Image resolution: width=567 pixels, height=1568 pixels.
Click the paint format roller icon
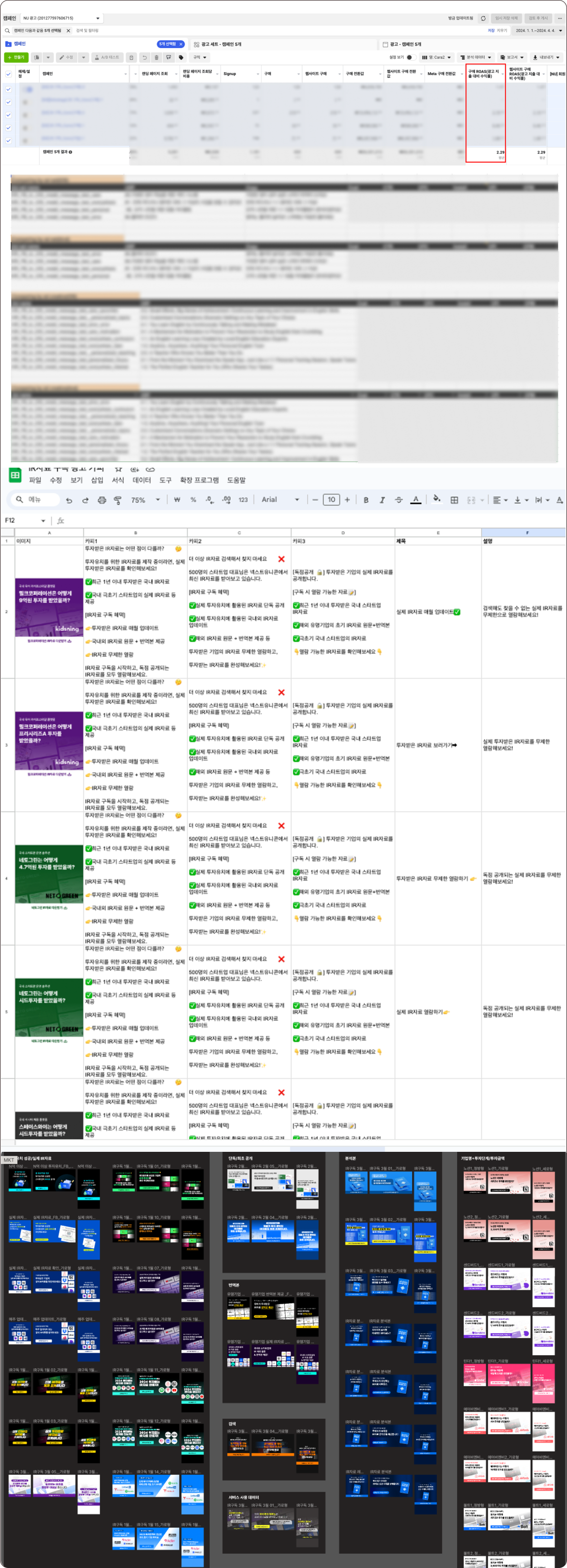(x=117, y=500)
